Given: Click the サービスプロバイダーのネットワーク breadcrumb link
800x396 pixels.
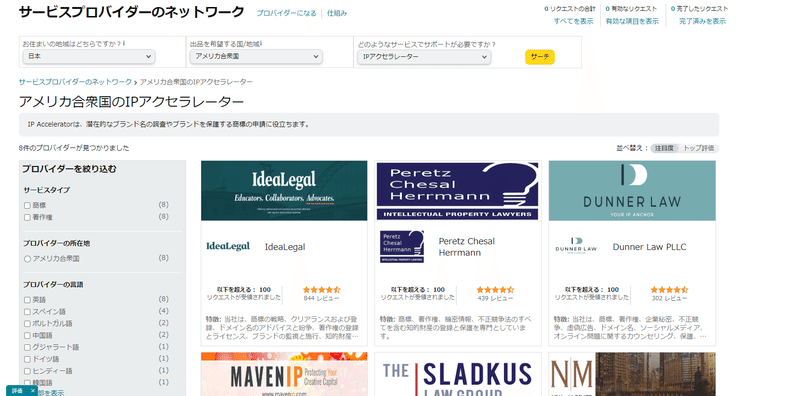Looking at the screenshot, I should tap(75, 82).
